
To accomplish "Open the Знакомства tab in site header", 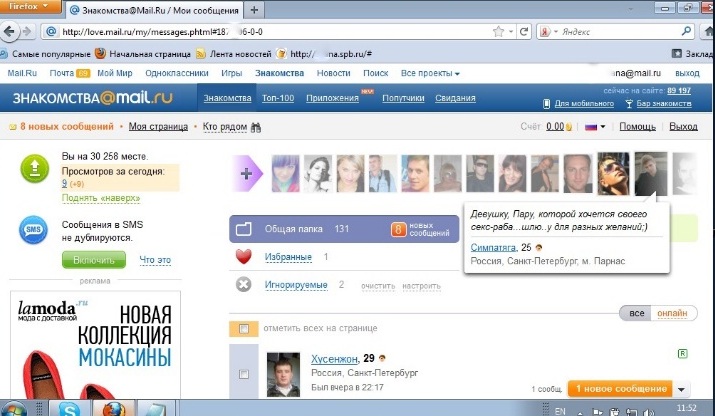I will click(x=227, y=98).
